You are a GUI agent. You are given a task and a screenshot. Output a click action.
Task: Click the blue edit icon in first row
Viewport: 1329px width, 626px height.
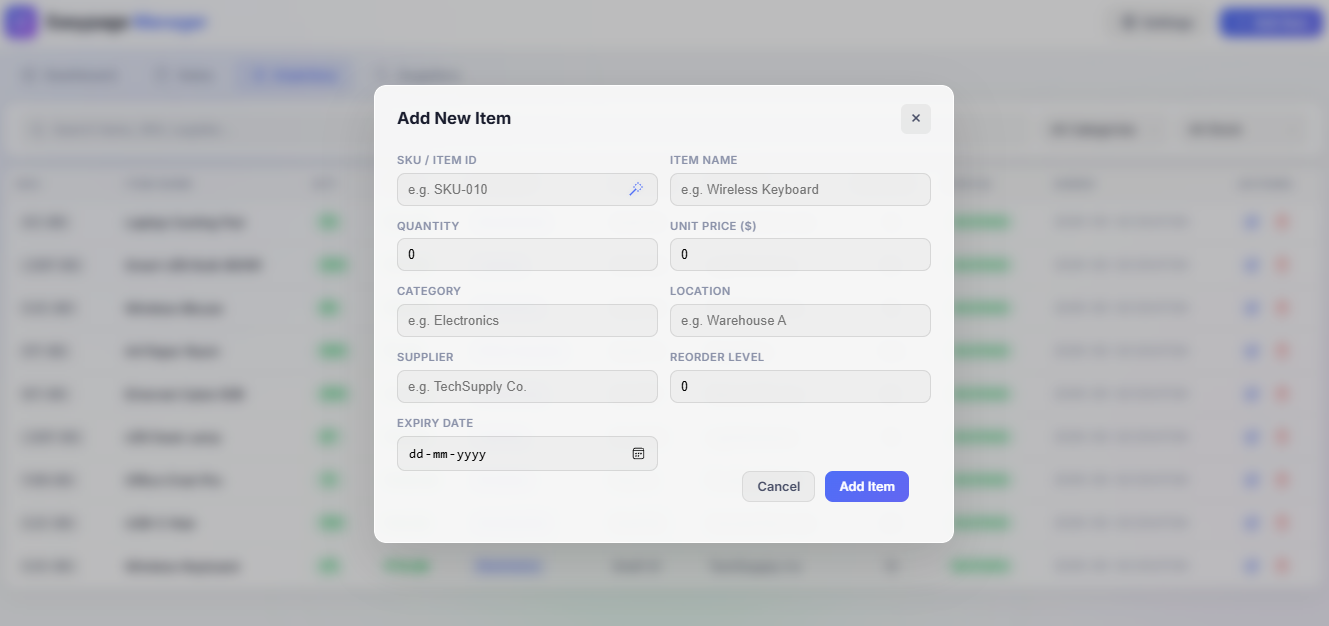click(1251, 222)
